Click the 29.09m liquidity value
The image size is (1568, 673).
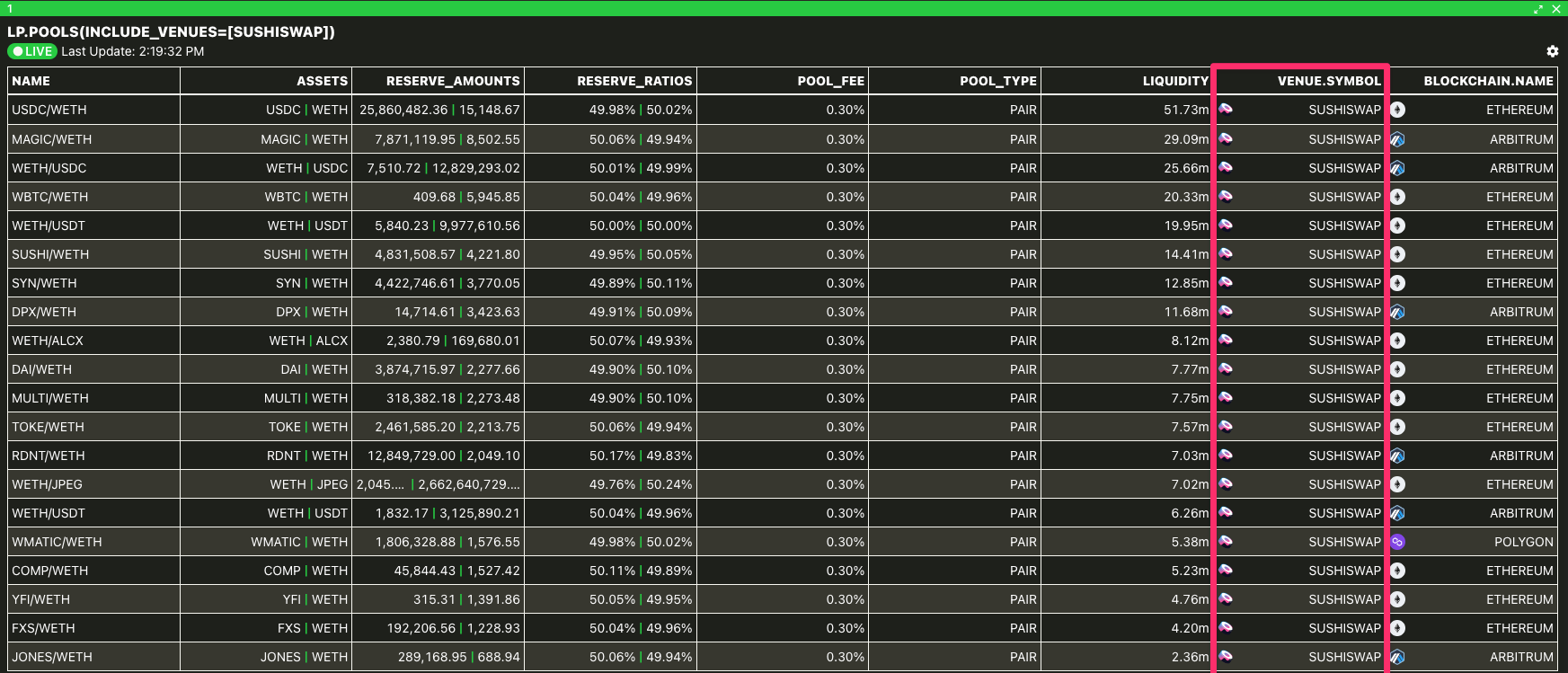tap(1186, 139)
